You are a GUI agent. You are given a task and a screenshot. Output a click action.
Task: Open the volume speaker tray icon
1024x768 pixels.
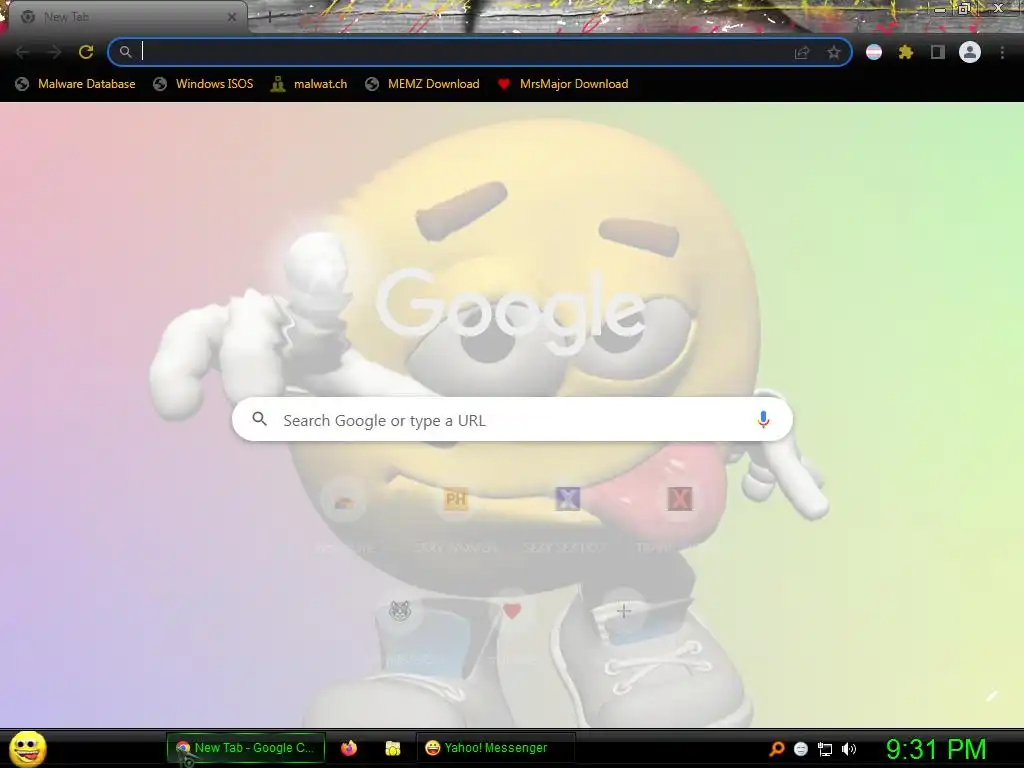click(x=848, y=749)
